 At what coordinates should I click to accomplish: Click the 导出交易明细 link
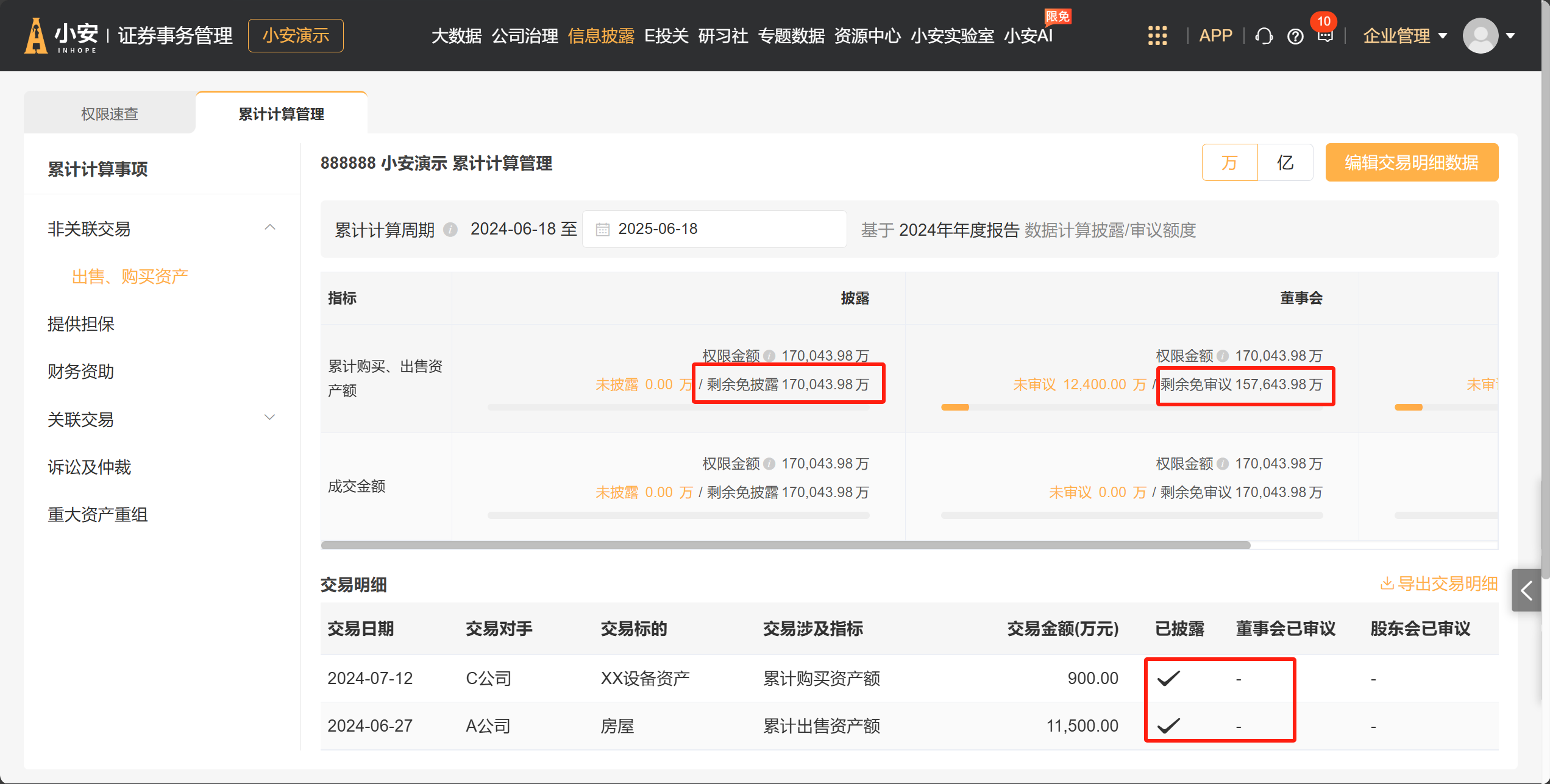1438,584
